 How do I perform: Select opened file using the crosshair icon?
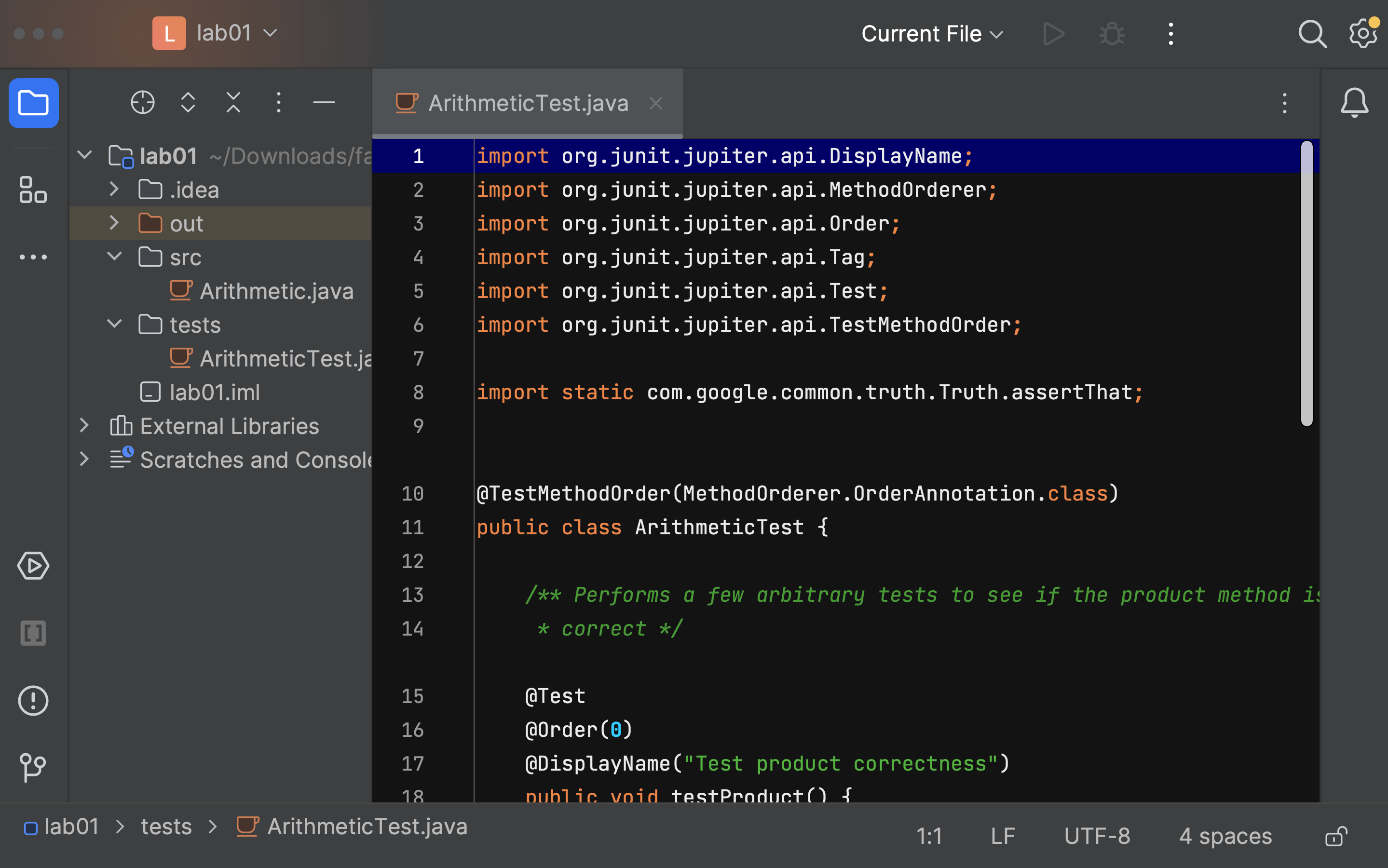(142, 102)
